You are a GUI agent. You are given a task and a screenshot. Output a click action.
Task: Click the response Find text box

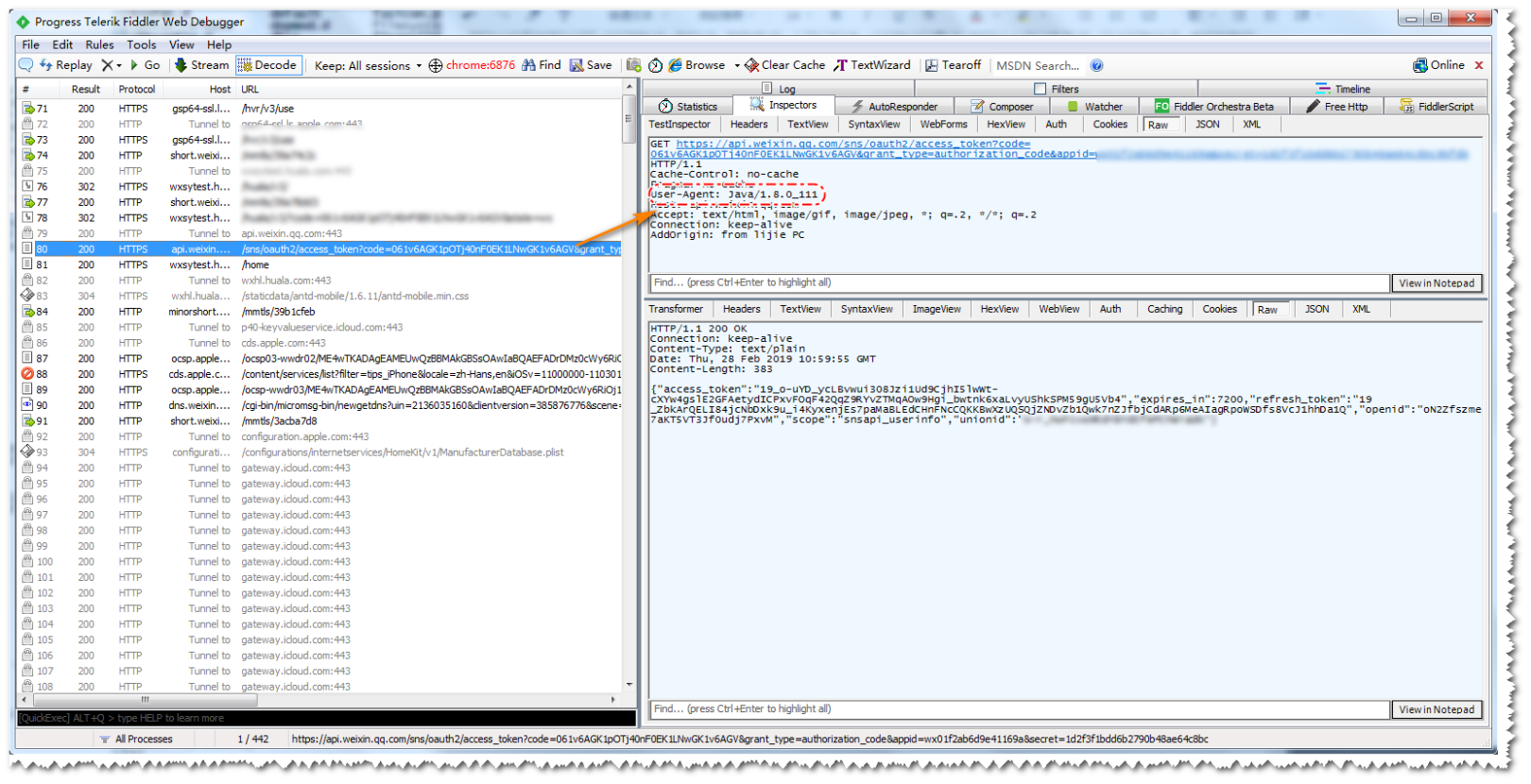(x=1020, y=709)
